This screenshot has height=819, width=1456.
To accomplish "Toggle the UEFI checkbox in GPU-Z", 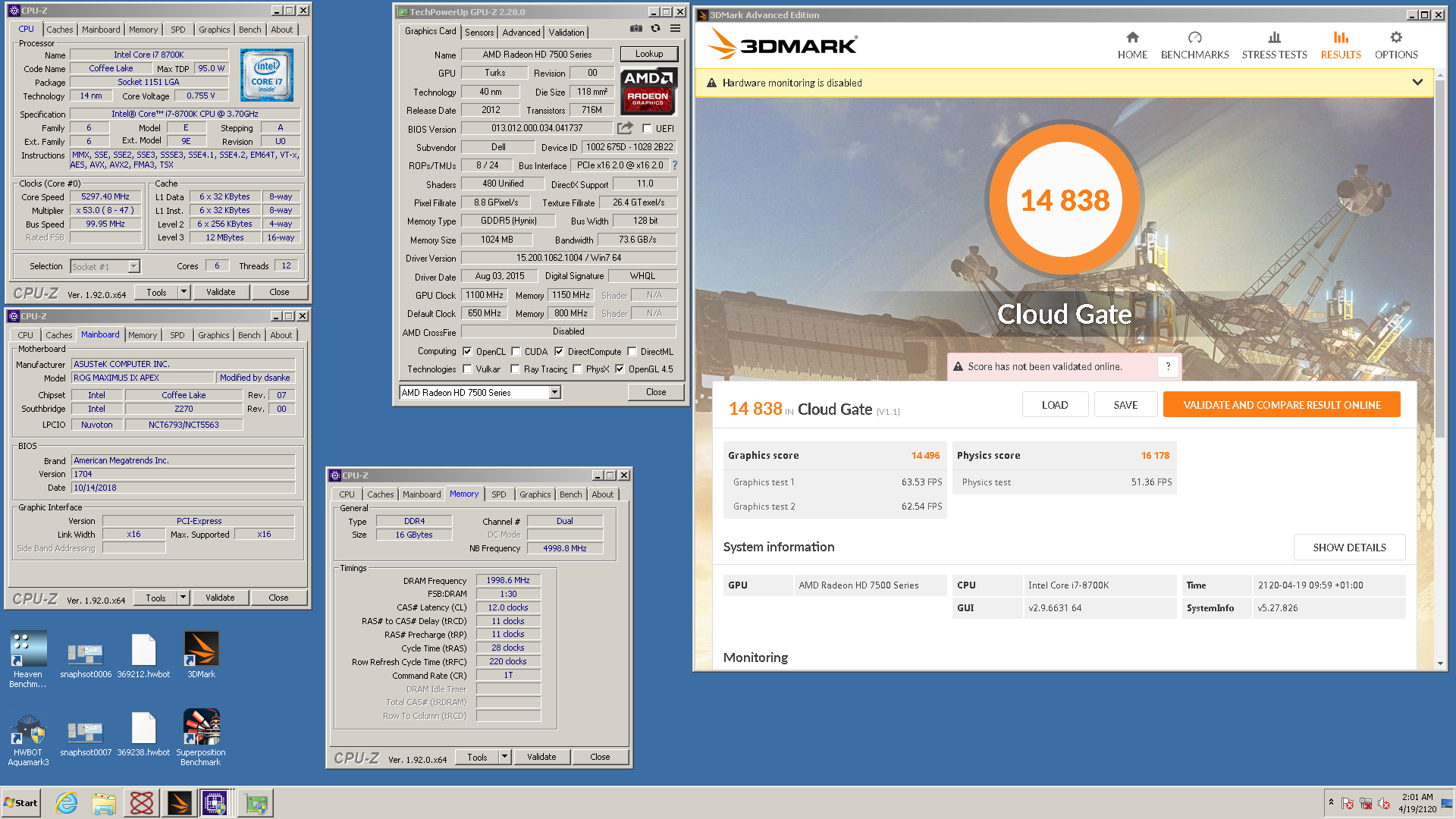I will coord(647,128).
